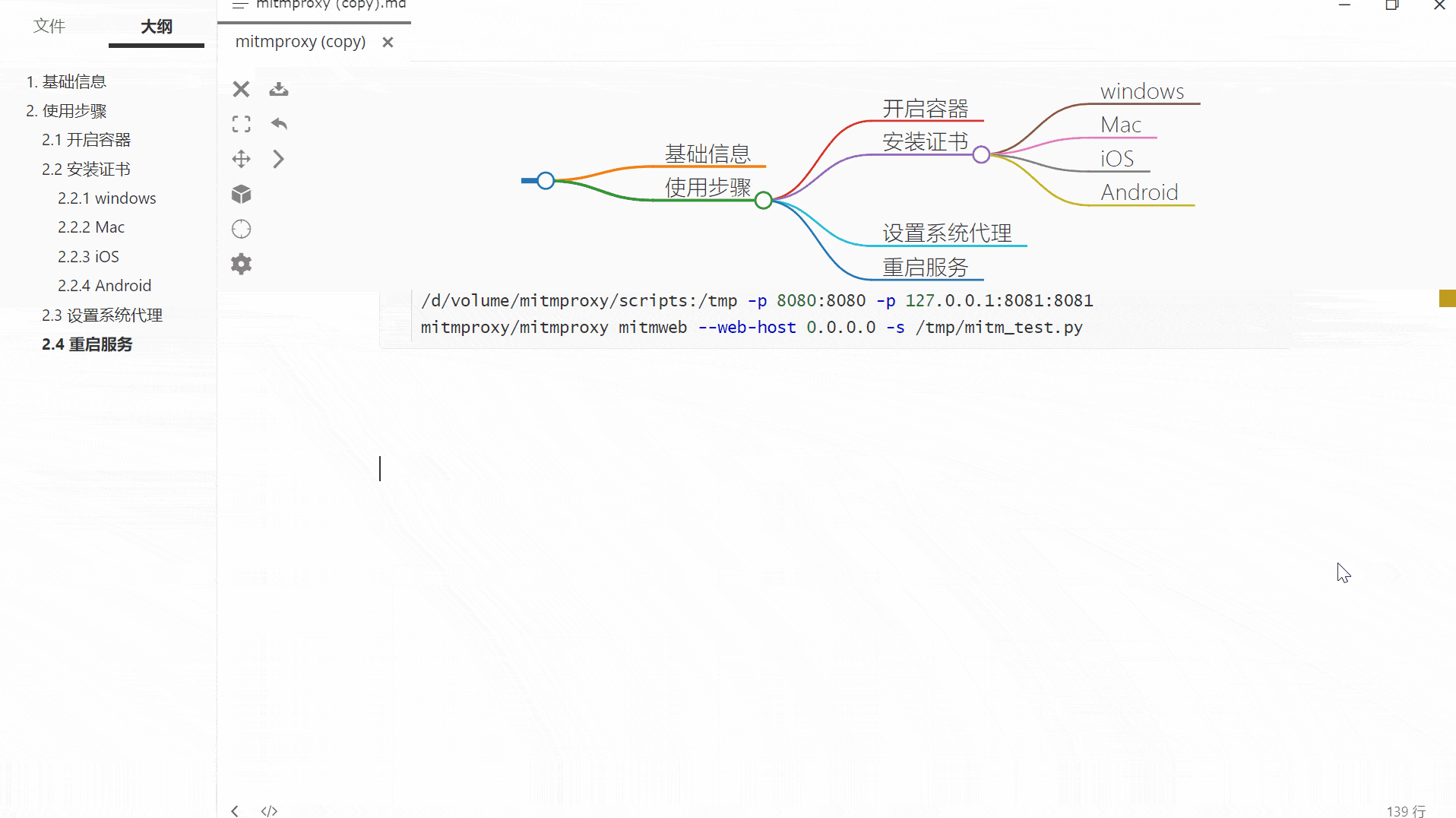Go to outline item 2.3 设置系统代理
This screenshot has width=1456, height=818.
point(102,315)
